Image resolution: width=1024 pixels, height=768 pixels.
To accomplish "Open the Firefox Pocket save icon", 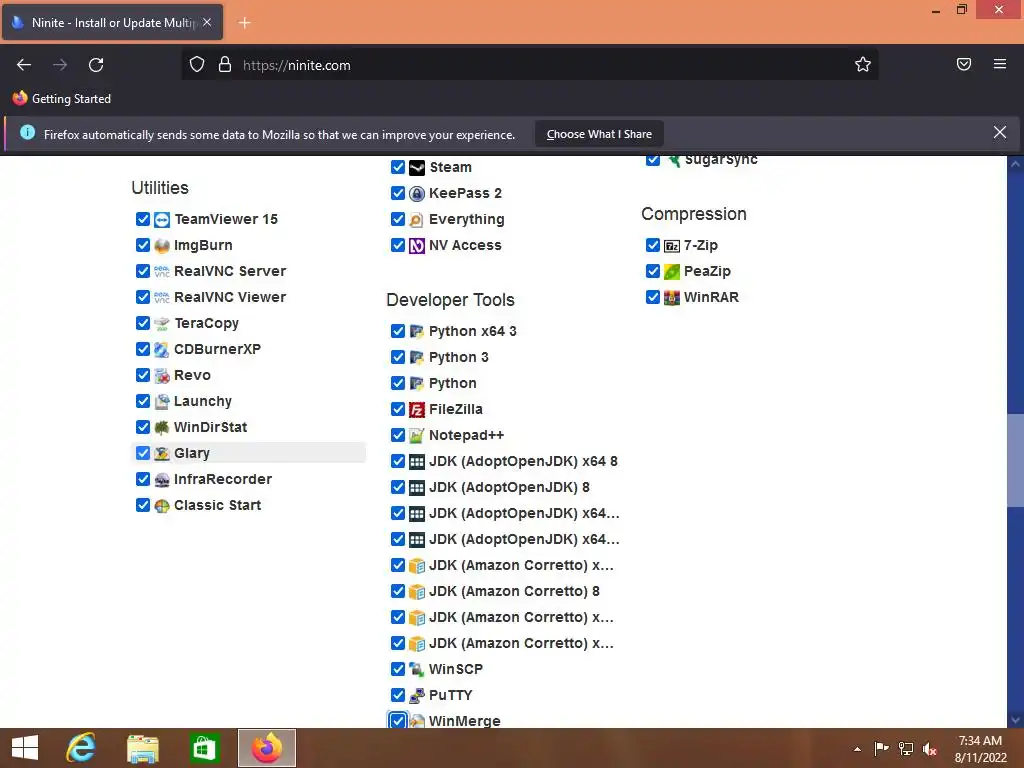I will tap(964, 64).
